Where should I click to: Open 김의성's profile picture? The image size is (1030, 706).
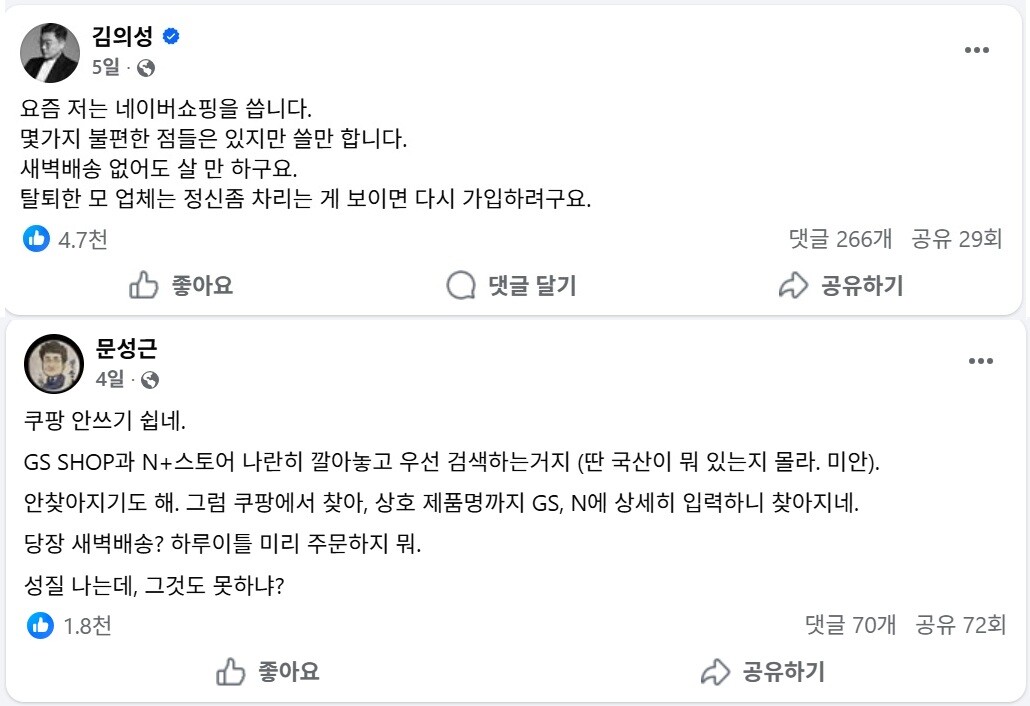click(50, 52)
